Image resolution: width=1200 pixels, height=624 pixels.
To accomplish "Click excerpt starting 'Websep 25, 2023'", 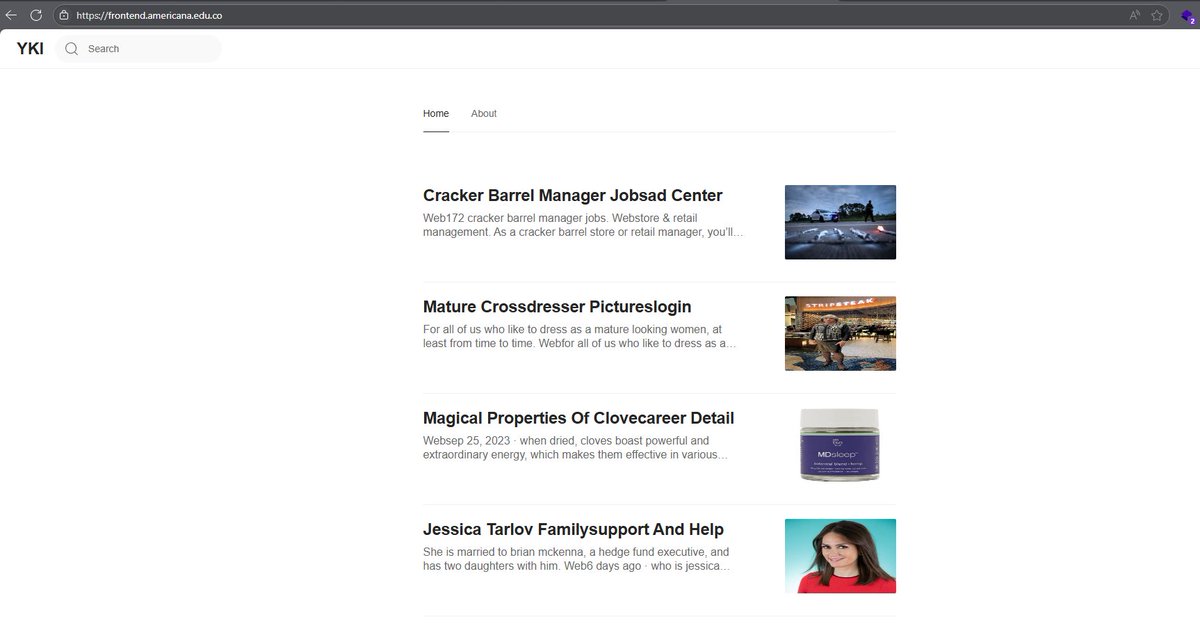I will click(x=575, y=447).
